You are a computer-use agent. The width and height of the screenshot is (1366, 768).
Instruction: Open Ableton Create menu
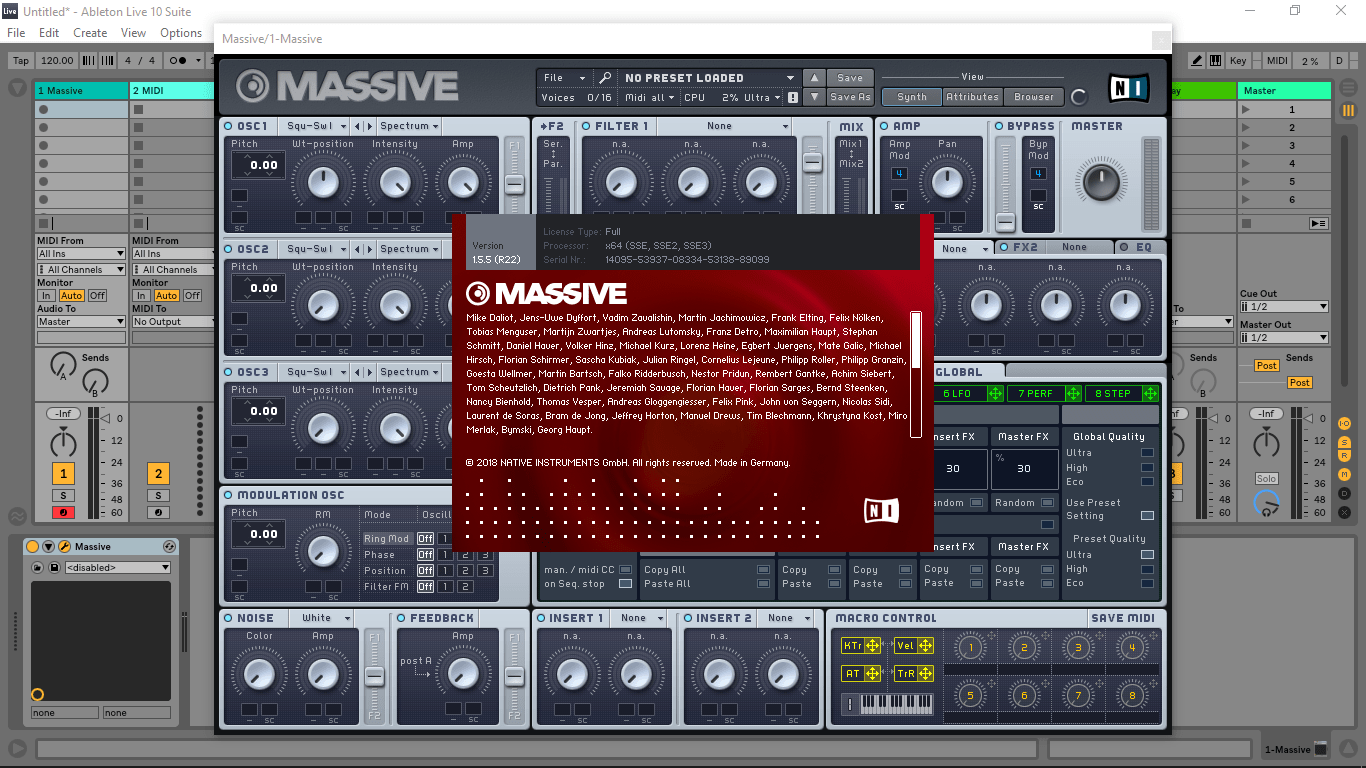click(90, 33)
